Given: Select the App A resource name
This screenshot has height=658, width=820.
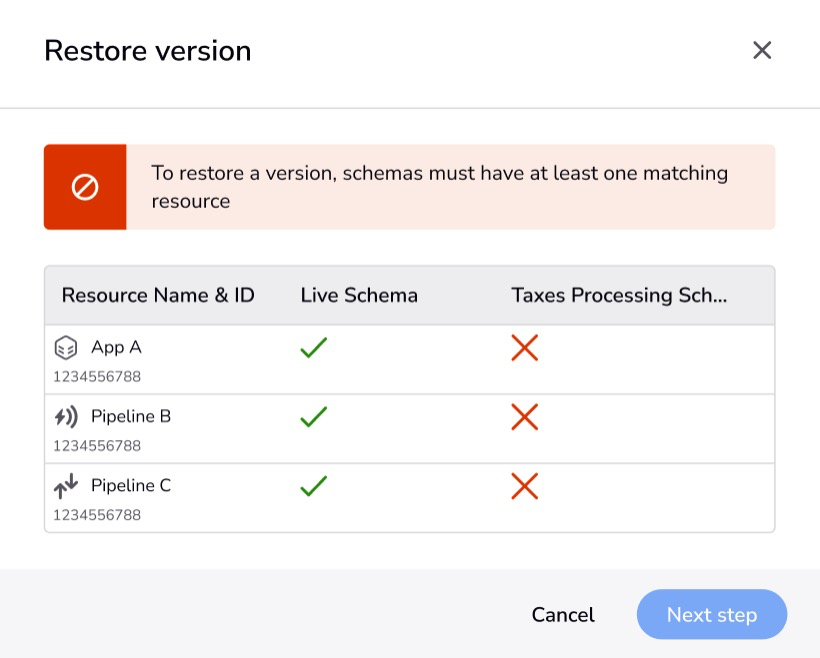Looking at the screenshot, I should tap(116, 347).
